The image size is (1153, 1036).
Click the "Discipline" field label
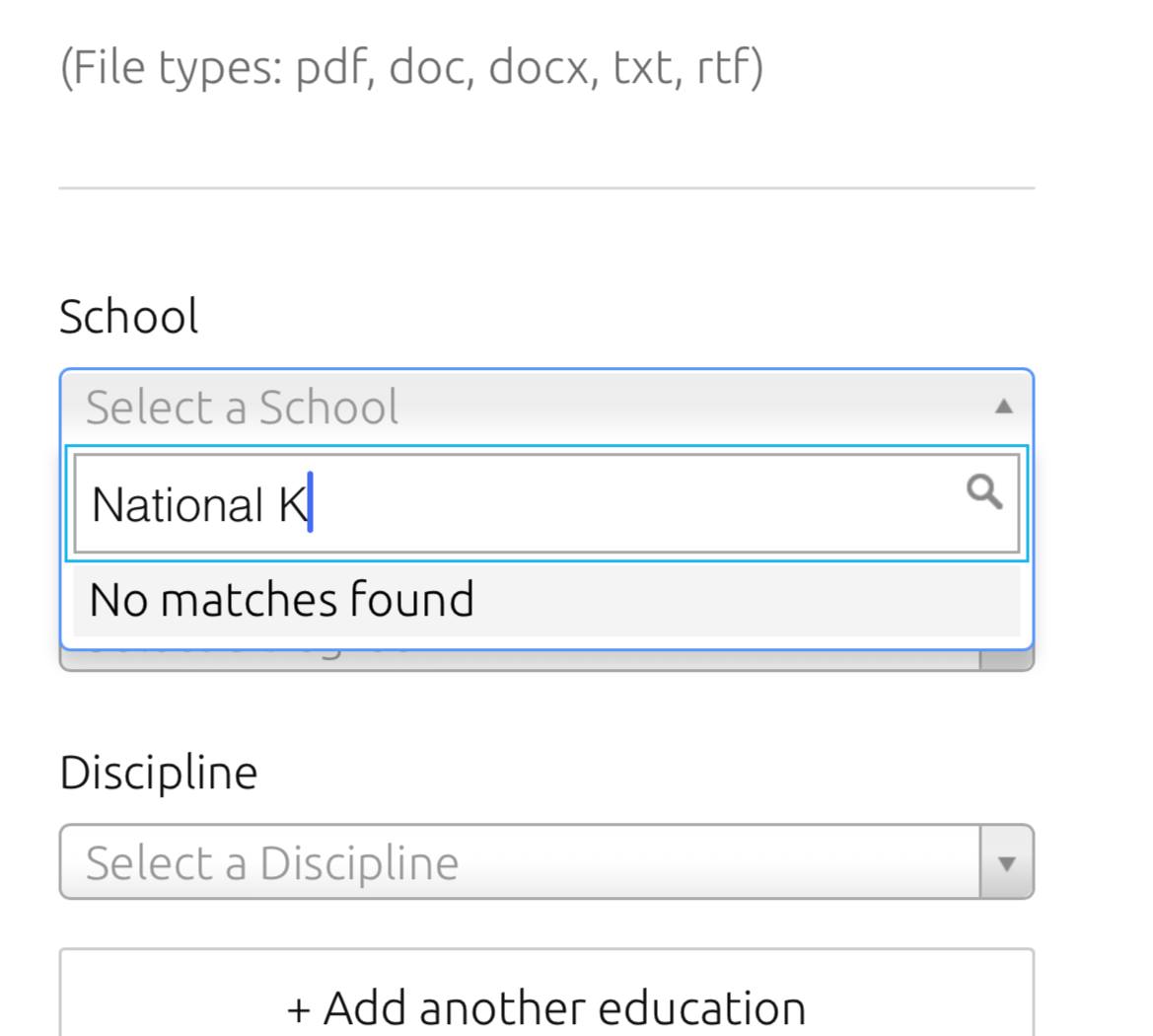pyautogui.click(x=158, y=772)
